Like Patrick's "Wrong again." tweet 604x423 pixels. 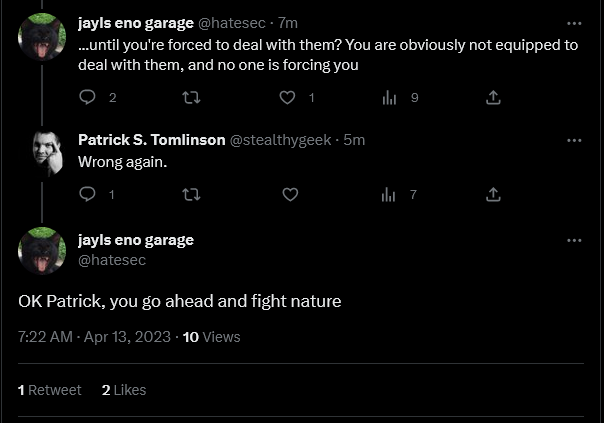tap(290, 194)
